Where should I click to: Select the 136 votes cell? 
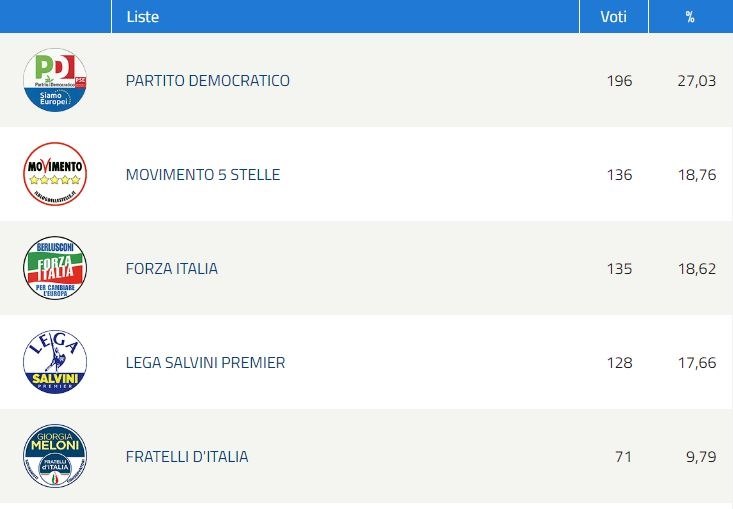(619, 174)
